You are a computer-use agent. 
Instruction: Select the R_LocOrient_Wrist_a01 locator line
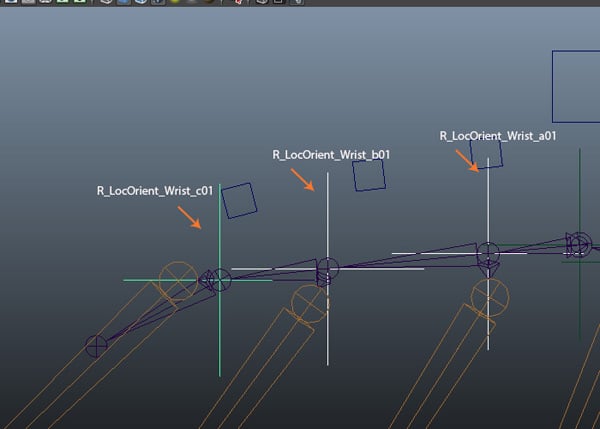pyautogui.click(x=488, y=210)
